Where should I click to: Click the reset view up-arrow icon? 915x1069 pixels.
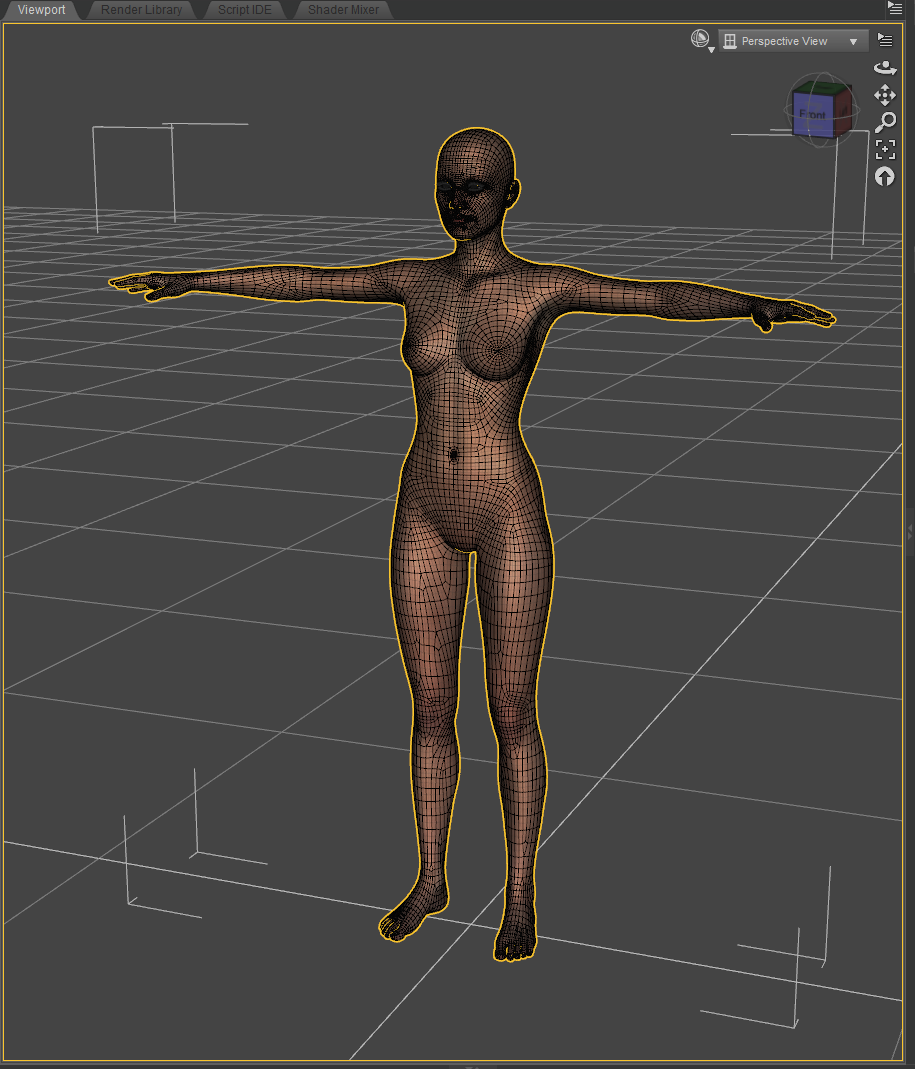tap(884, 177)
